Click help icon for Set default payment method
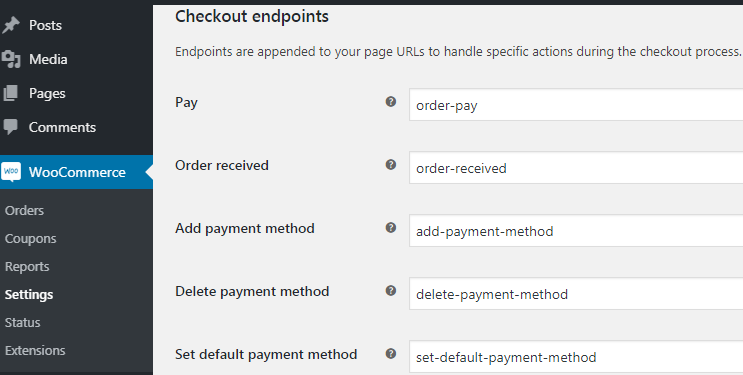 point(390,354)
